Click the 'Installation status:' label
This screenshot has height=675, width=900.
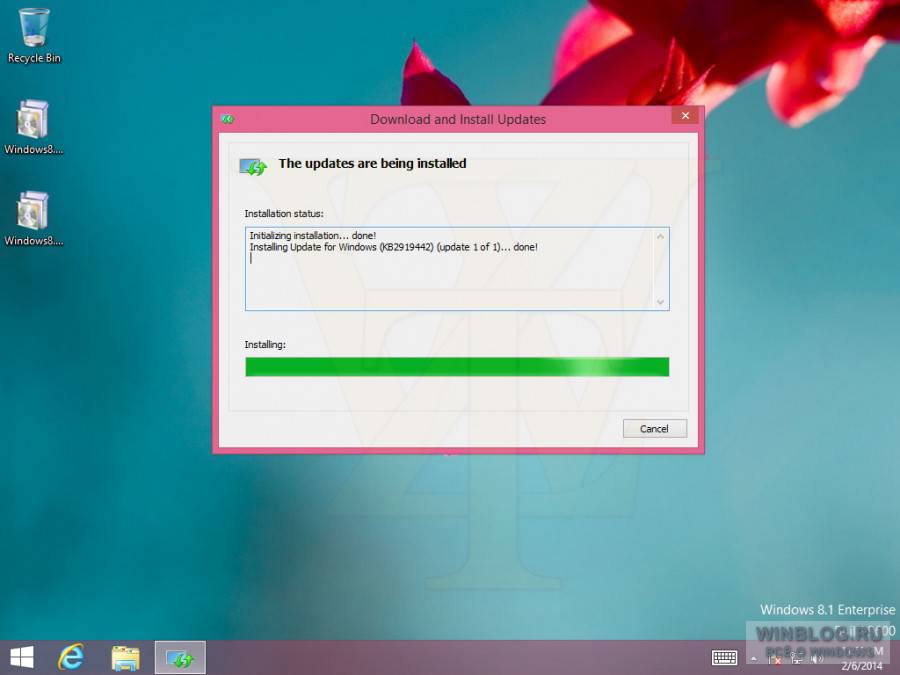click(284, 214)
